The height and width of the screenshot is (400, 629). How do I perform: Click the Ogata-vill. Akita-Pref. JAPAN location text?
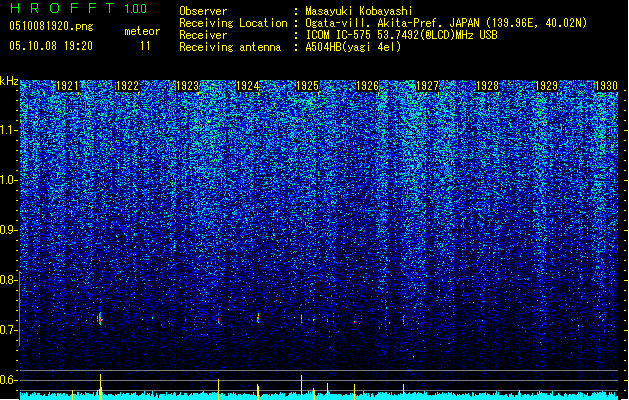[x=446, y=23]
